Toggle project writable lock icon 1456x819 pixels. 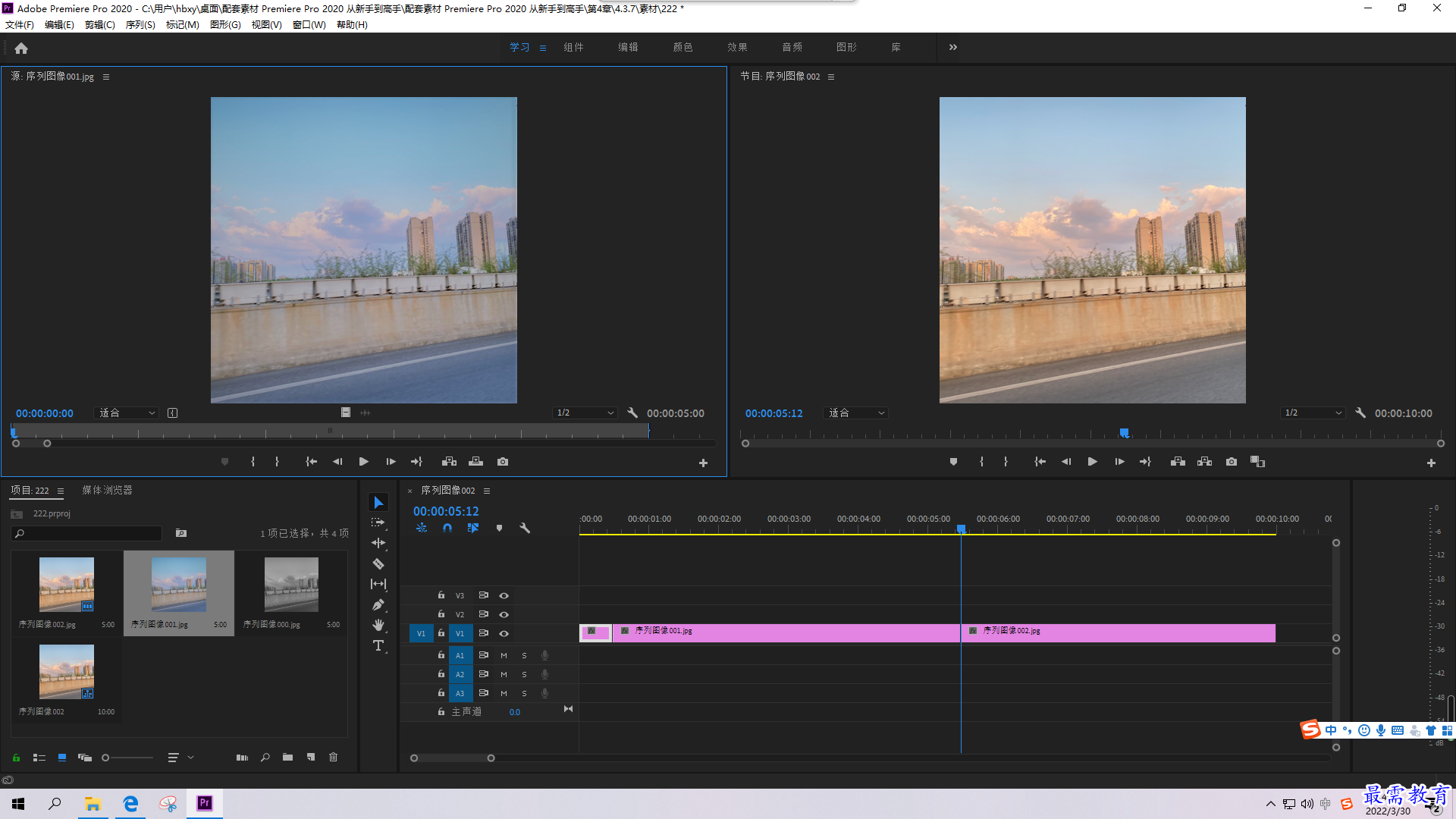click(16, 757)
